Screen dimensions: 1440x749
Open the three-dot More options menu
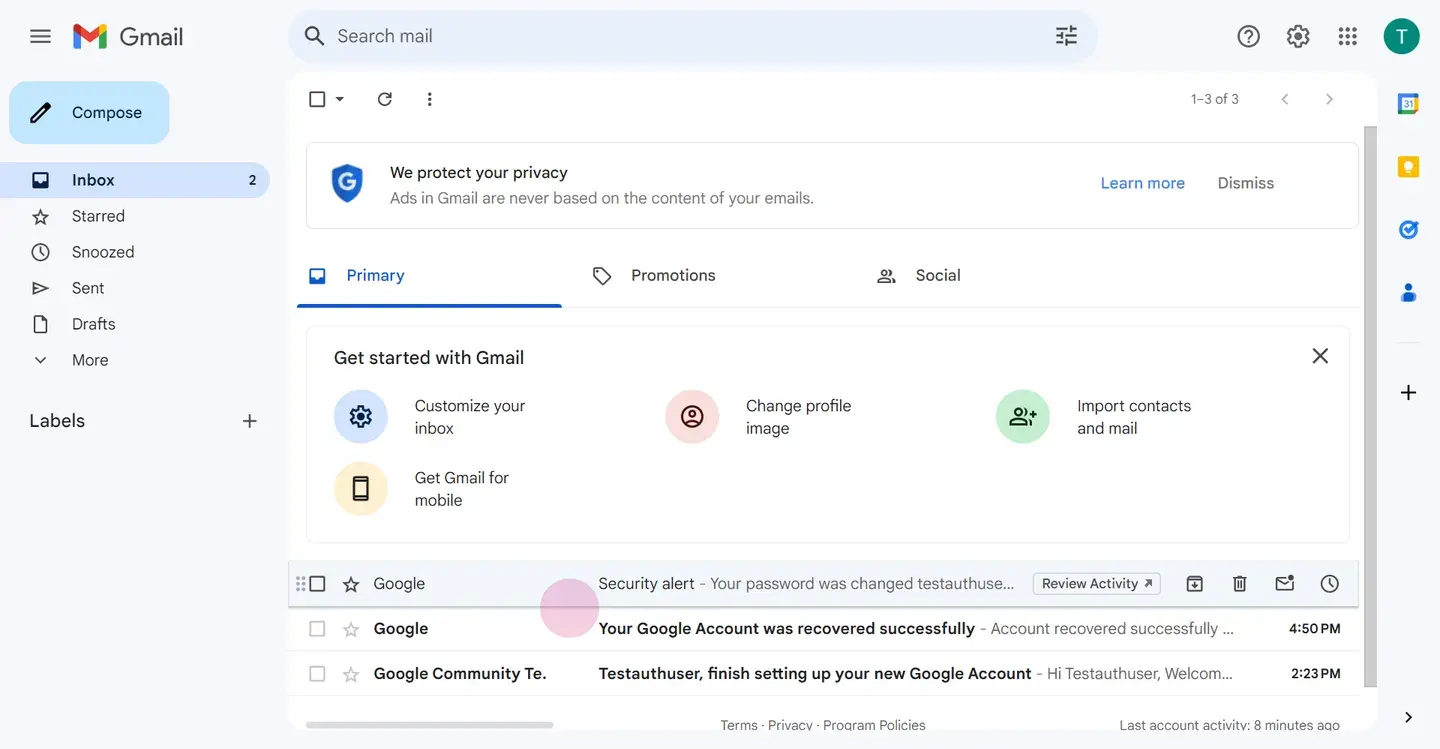[429, 99]
